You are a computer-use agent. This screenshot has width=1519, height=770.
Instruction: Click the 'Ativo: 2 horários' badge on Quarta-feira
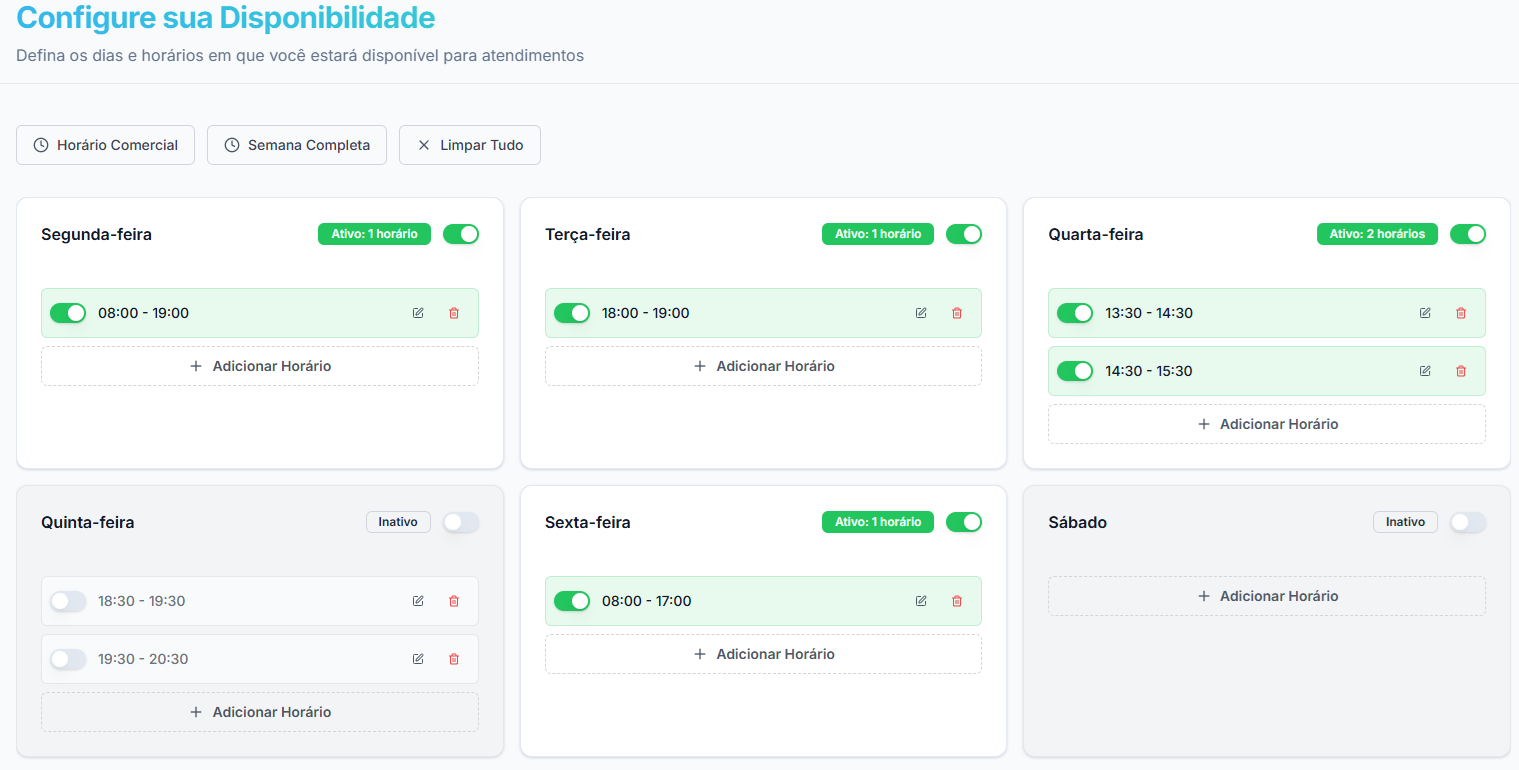(1377, 234)
